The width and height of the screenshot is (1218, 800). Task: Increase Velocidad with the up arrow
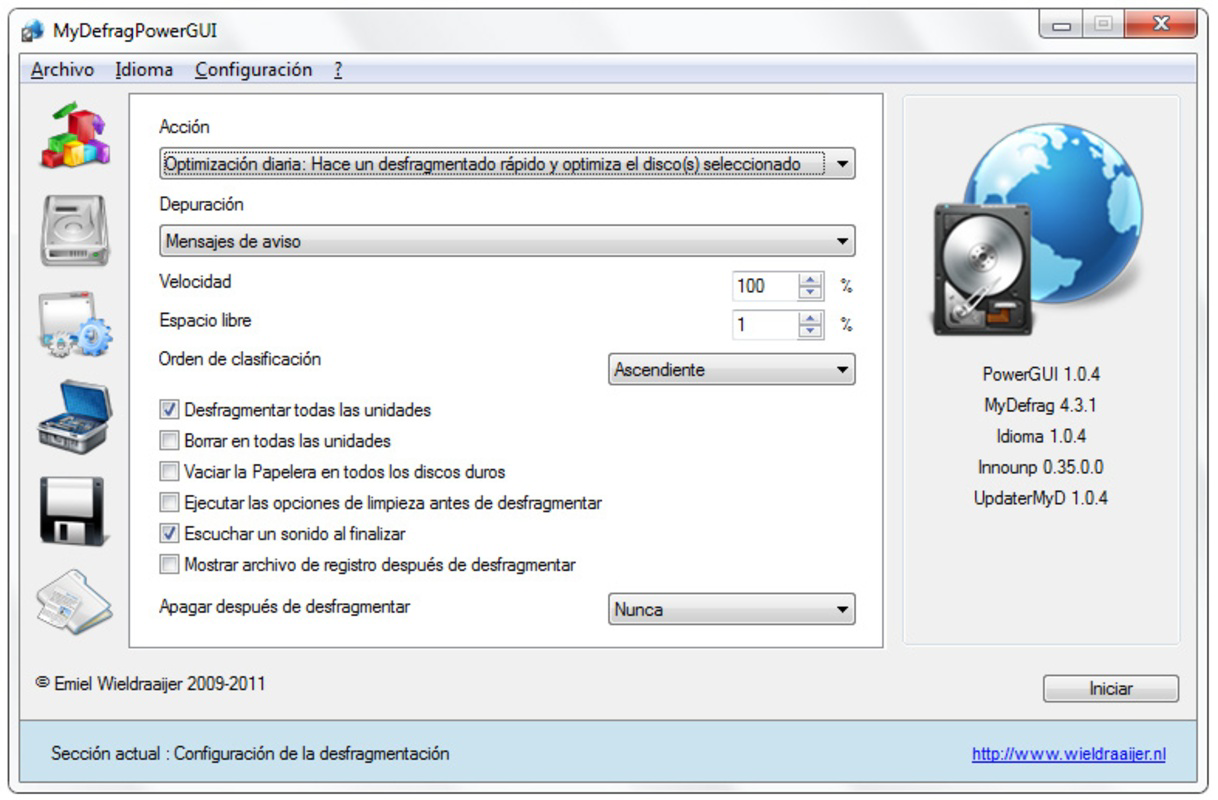coord(810,281)
